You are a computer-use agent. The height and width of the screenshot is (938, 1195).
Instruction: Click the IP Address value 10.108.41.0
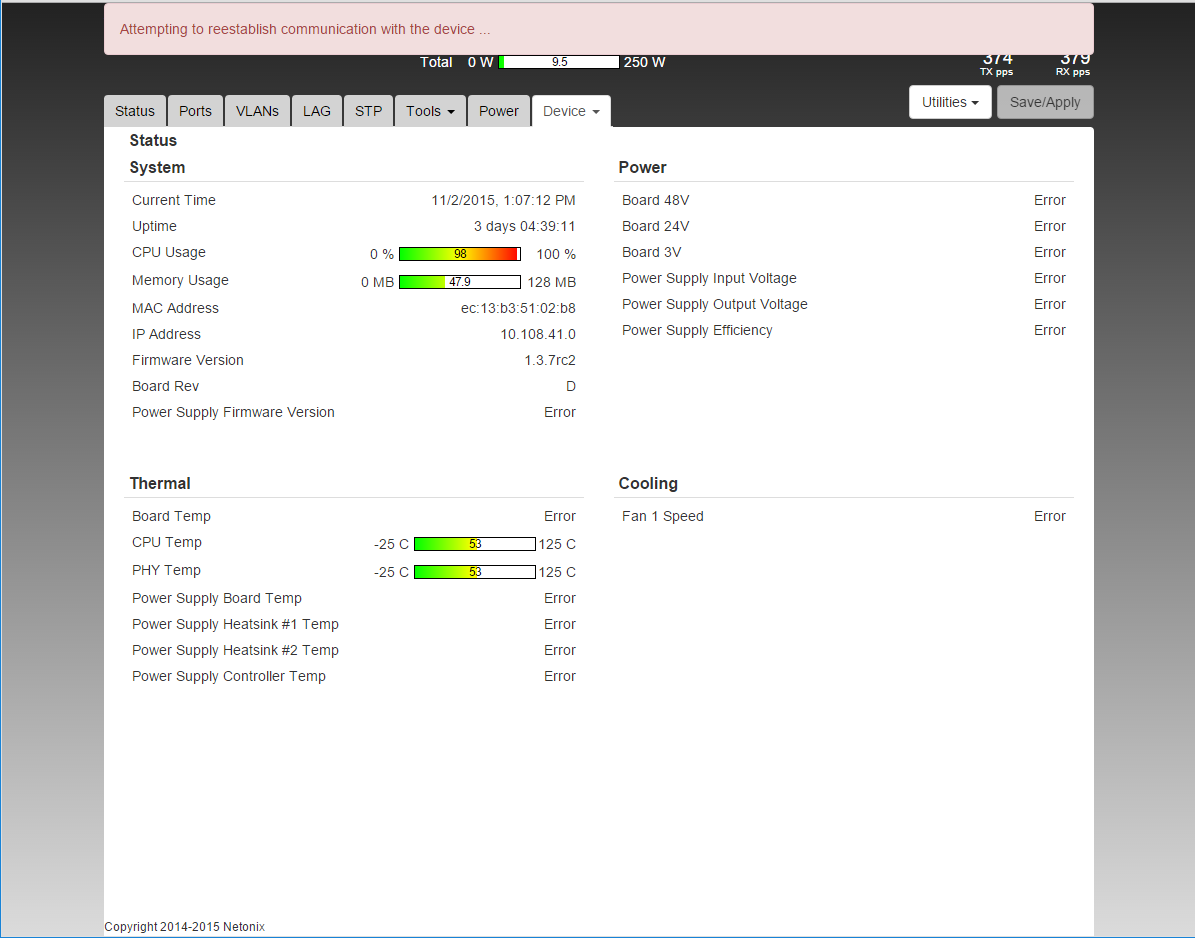click(537, 334)
